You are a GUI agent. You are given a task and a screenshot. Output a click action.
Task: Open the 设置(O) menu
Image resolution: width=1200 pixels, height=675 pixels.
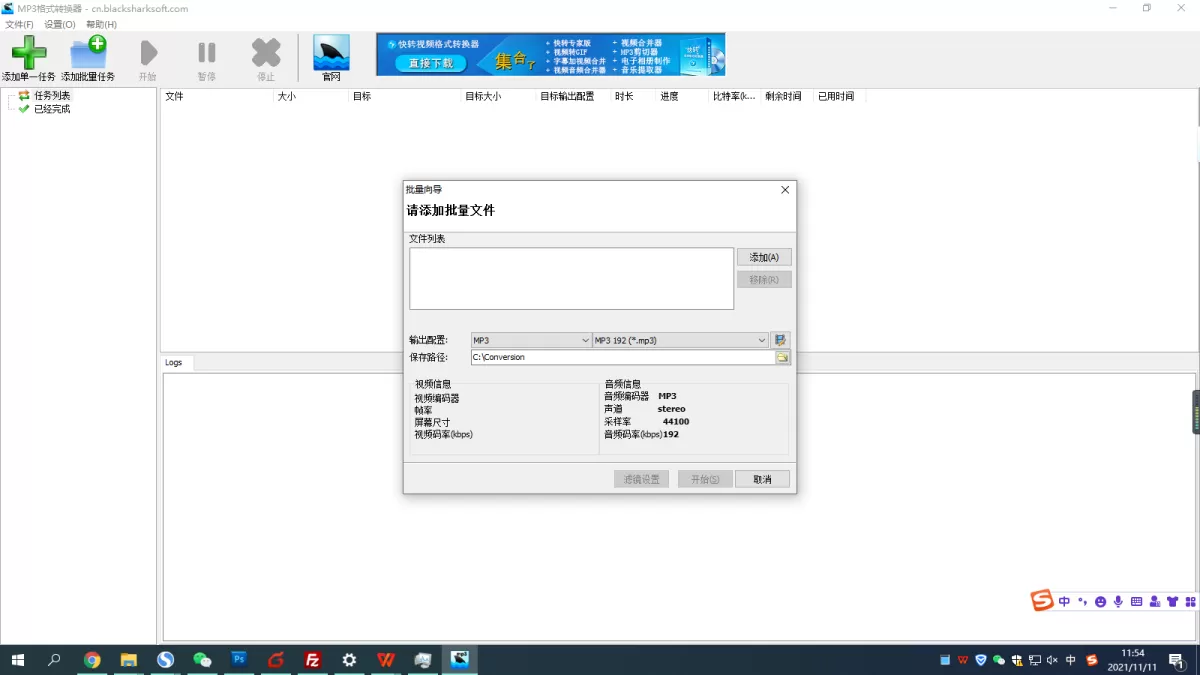click(60, 24)
